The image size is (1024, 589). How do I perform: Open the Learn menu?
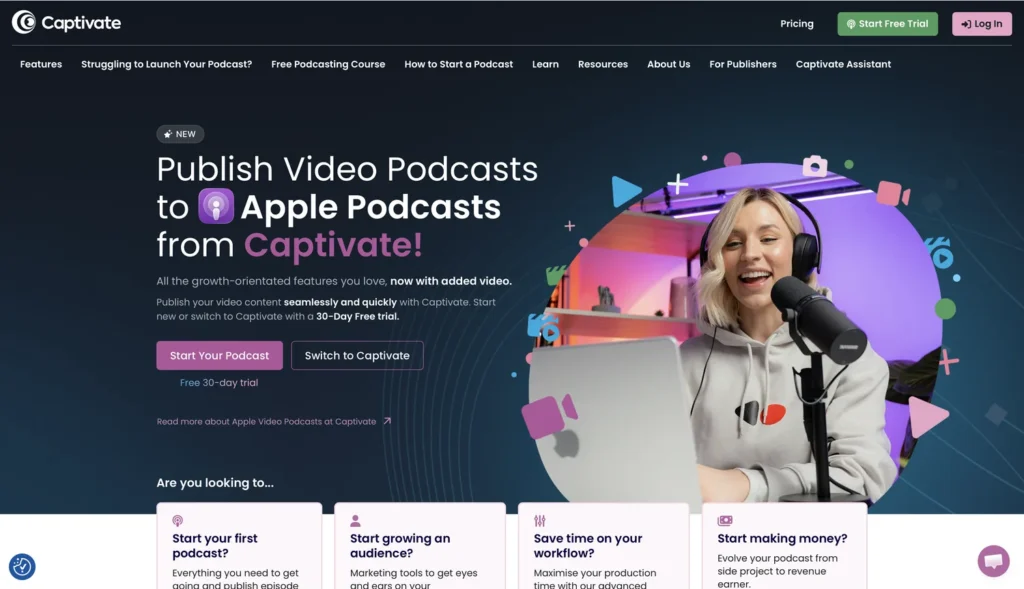tap(545, 64)
